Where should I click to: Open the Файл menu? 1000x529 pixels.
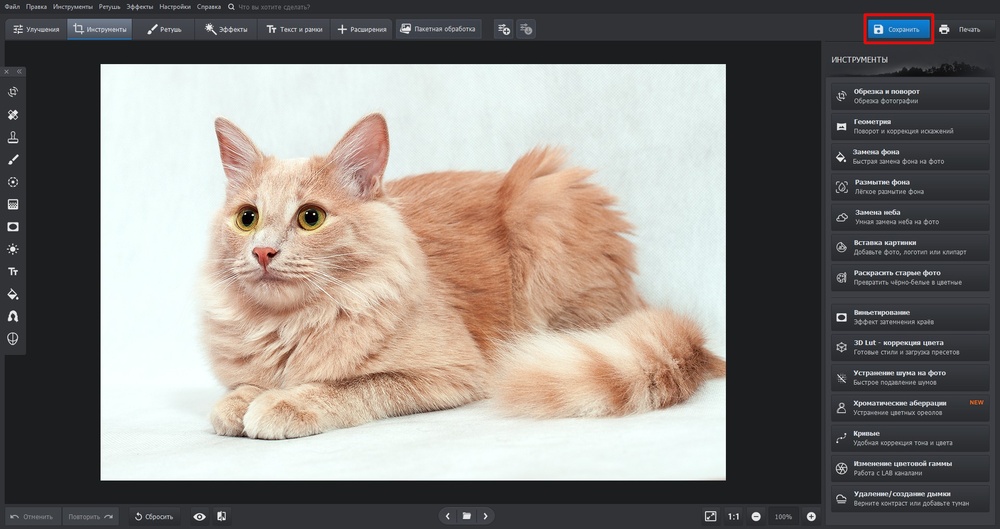click(12, 7)
